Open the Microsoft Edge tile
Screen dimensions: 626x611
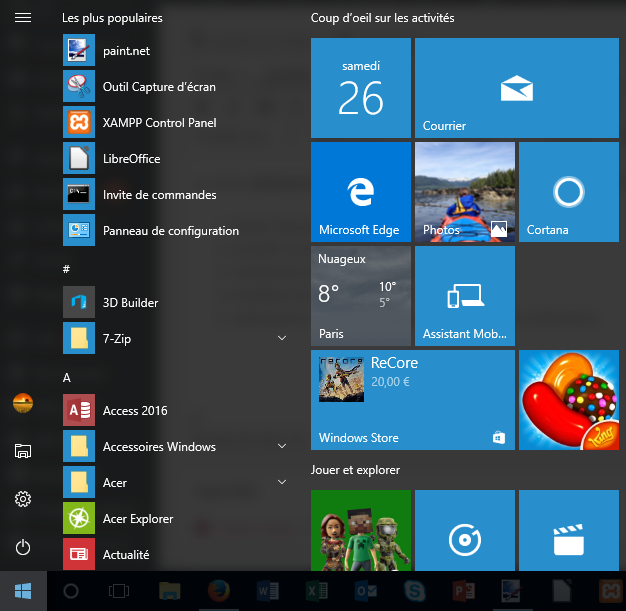(361, 192)
